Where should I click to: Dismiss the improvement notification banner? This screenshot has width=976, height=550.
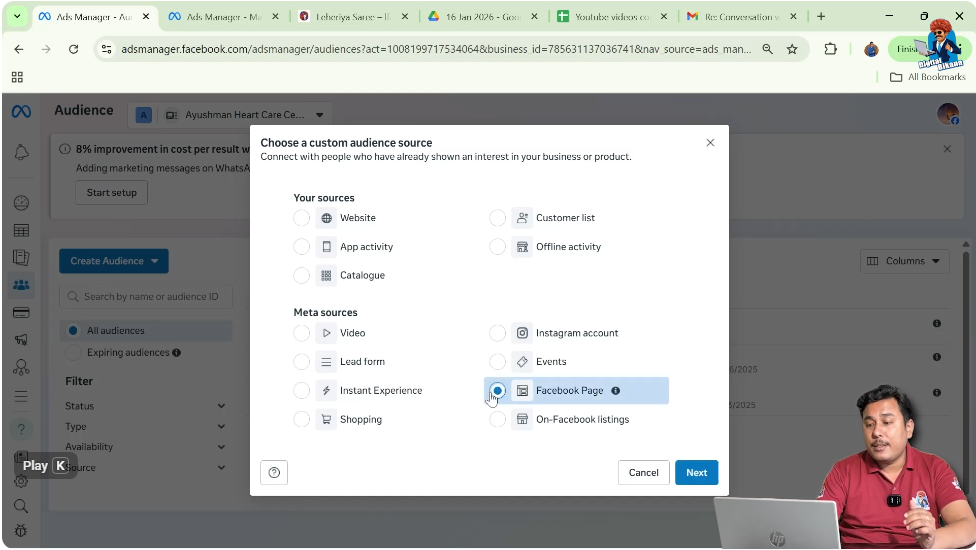947,149
